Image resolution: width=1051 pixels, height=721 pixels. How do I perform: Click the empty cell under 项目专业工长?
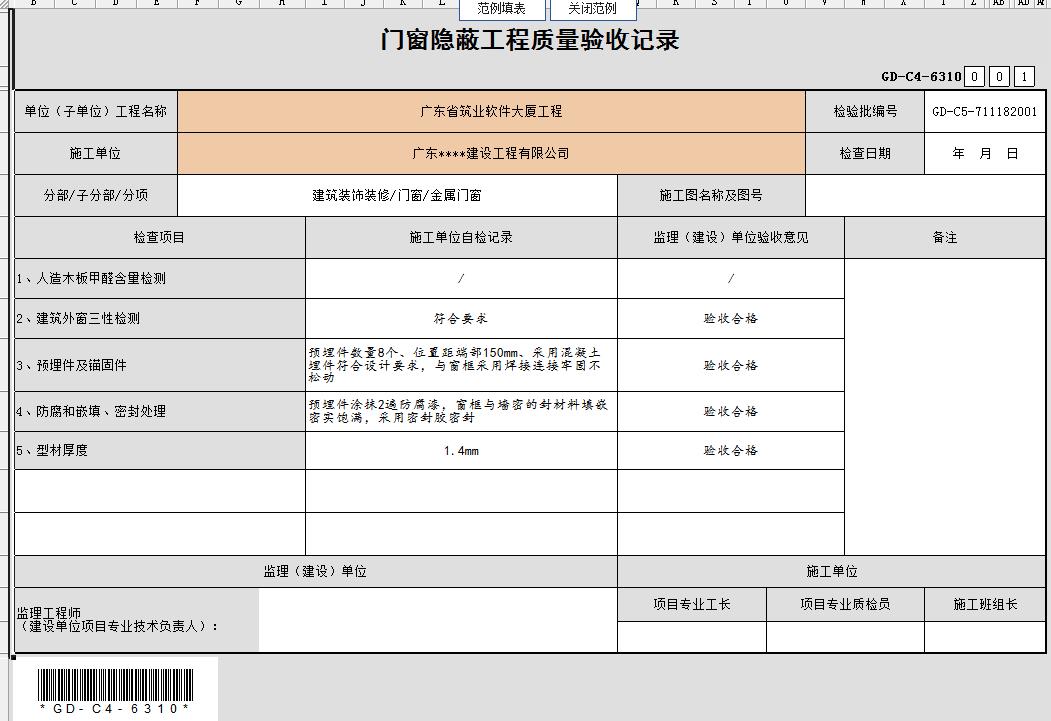pos(692,637)
